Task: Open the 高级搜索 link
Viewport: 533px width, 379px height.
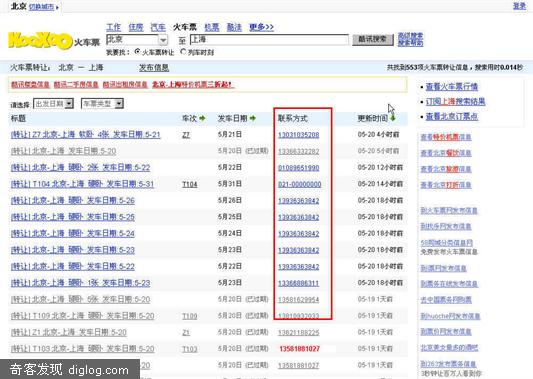Action: 410,36
